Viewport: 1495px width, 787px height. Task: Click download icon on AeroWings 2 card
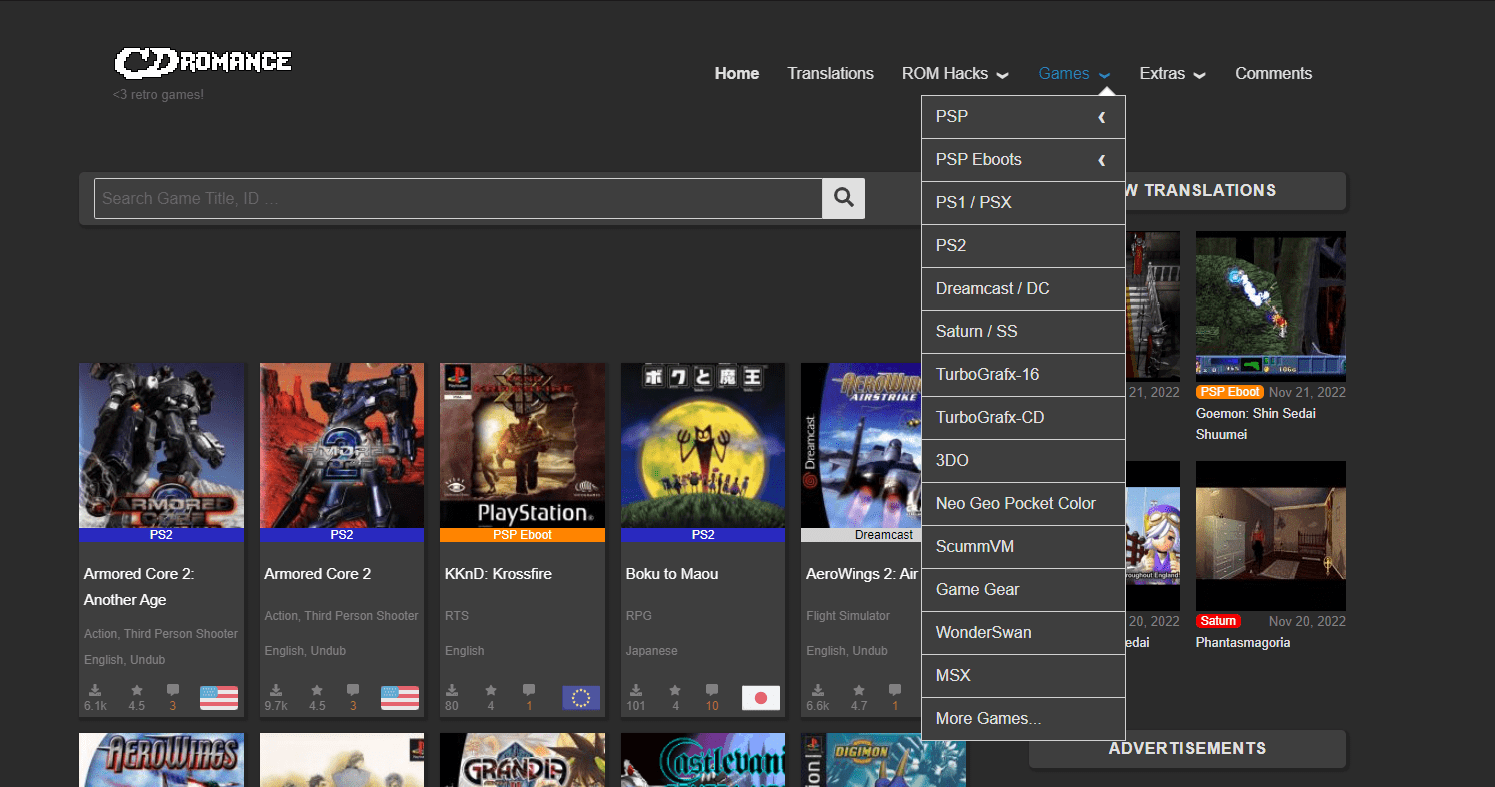tap(818, 690)
